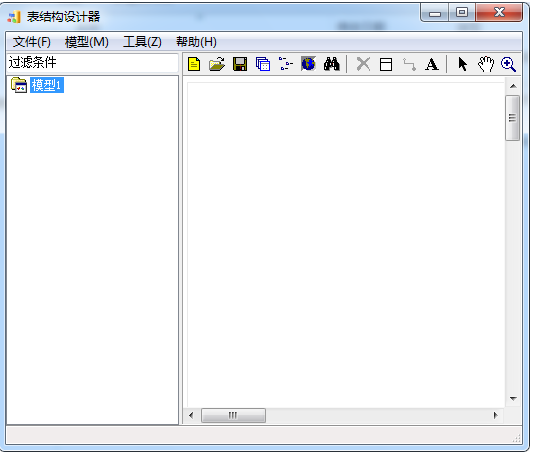This screenshot has width=534, height=452.
Task: Open the 工具(Z) menu
Action: pyautogui.click(x=142, y=42)
